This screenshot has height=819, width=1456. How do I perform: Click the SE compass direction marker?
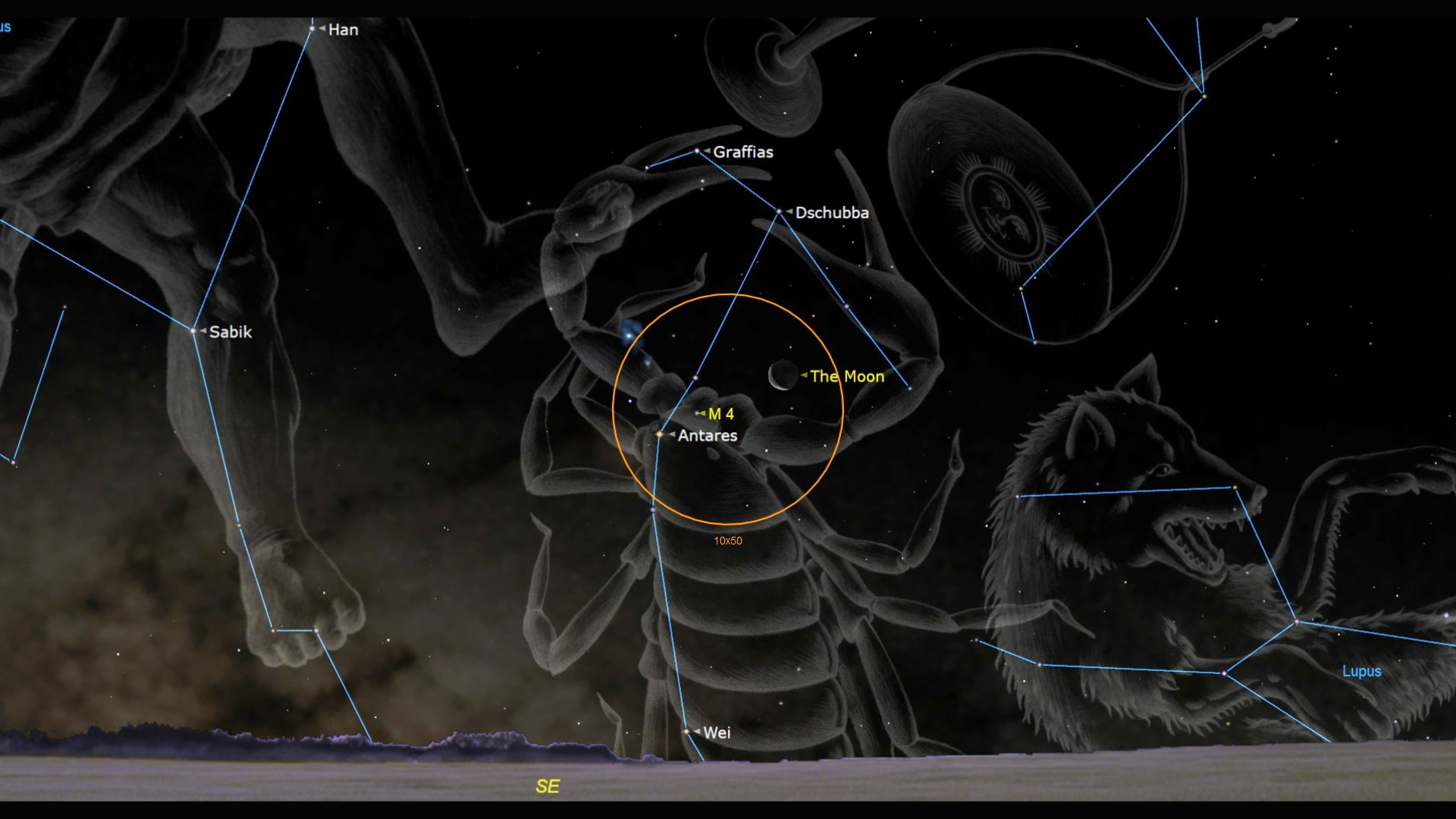point(547,787)
